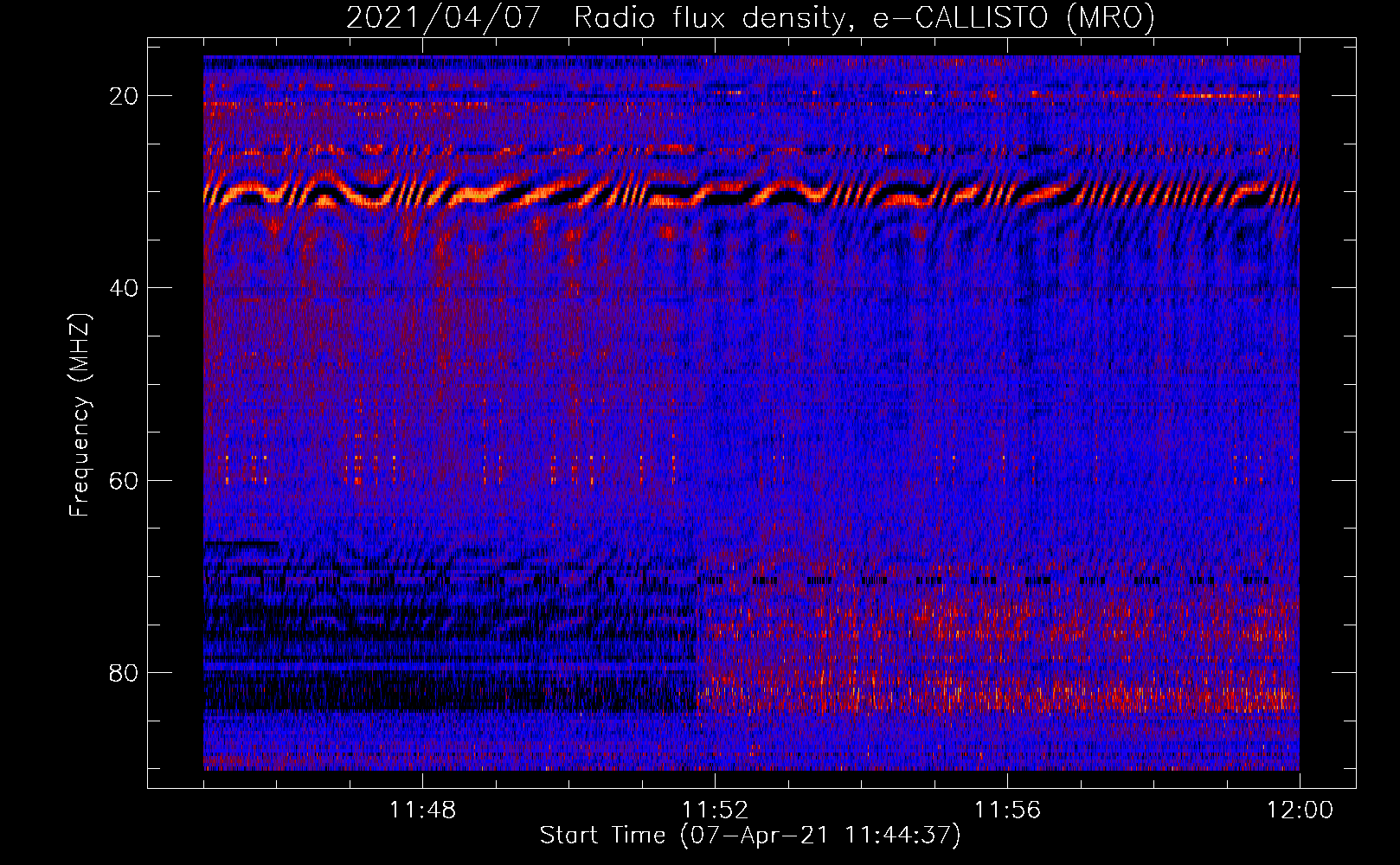Image resolution: width=1400 pixels, height=865 pixels.
Task: Click the 80 MHz frequency tick label
Action: [124, 673]
